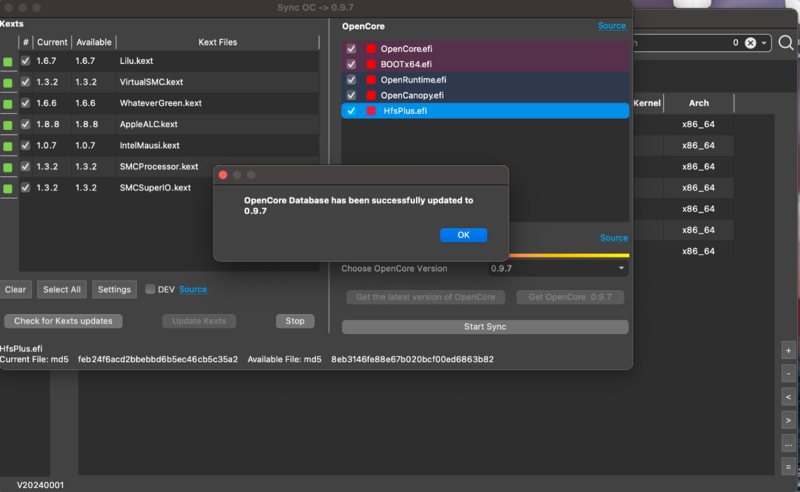Open the Source link beside the dialog
800x492 pixels.
tap(614, 238)
